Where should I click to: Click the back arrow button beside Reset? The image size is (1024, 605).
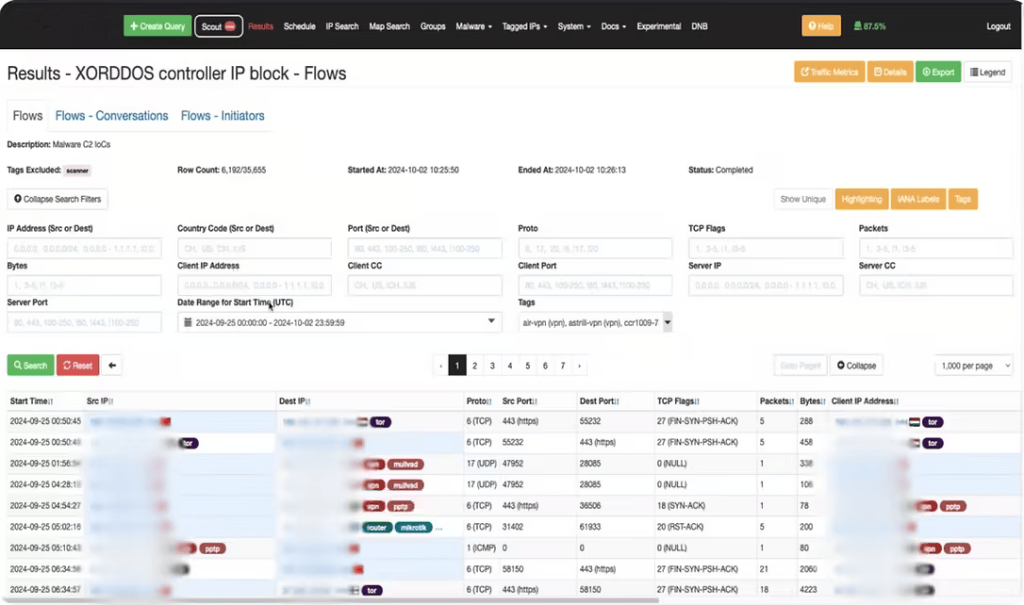click(x=113, y=365)
